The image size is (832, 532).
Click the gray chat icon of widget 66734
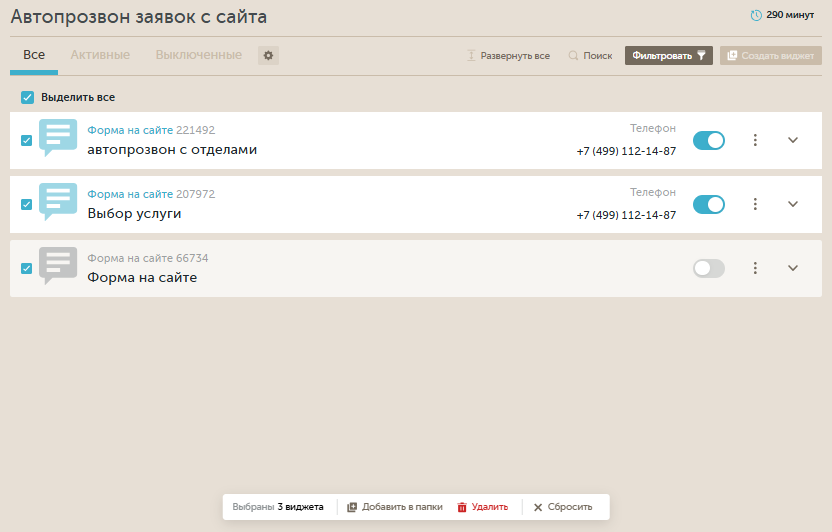[58, 266]
